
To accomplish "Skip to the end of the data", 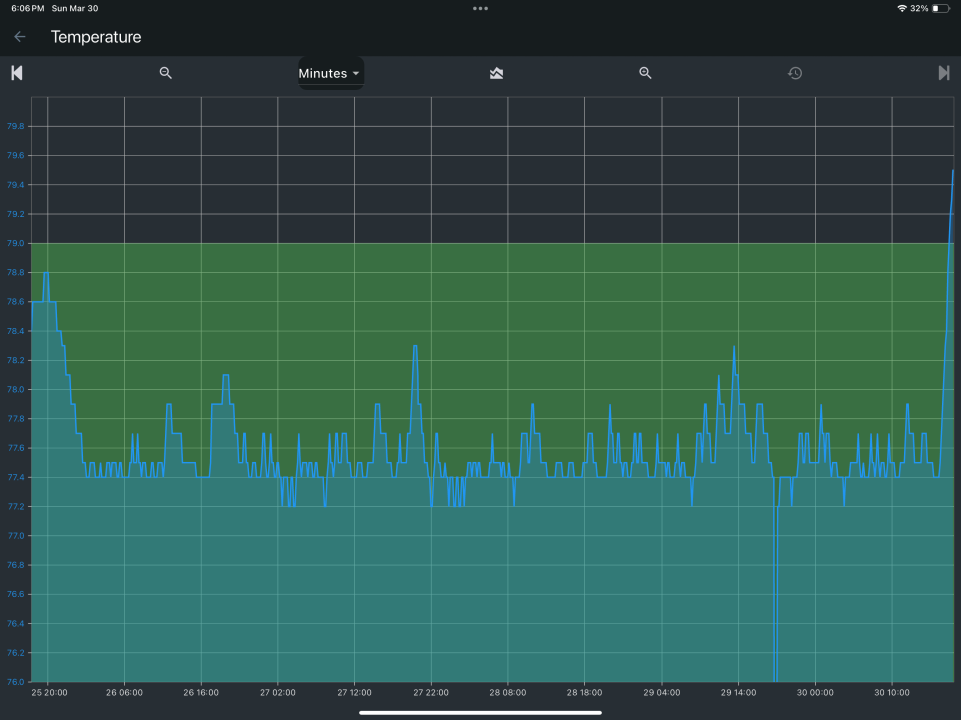I will point(943,73).
